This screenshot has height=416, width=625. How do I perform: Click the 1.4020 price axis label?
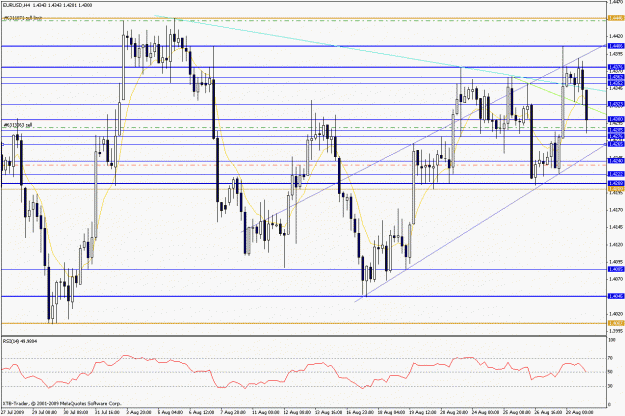click(x=616, y=314)
